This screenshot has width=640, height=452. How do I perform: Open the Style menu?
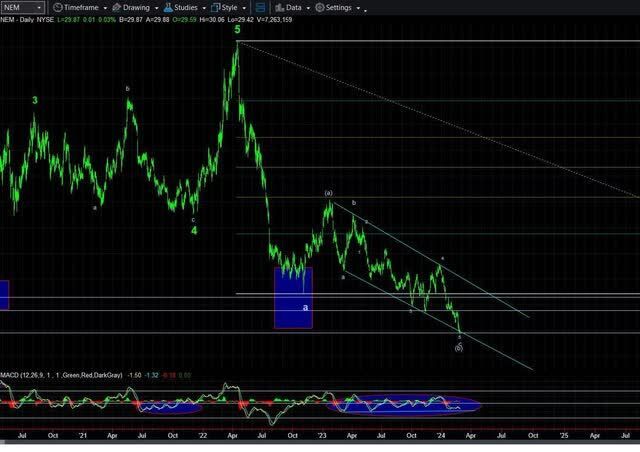pyautogui.click(x=229, y=7)
